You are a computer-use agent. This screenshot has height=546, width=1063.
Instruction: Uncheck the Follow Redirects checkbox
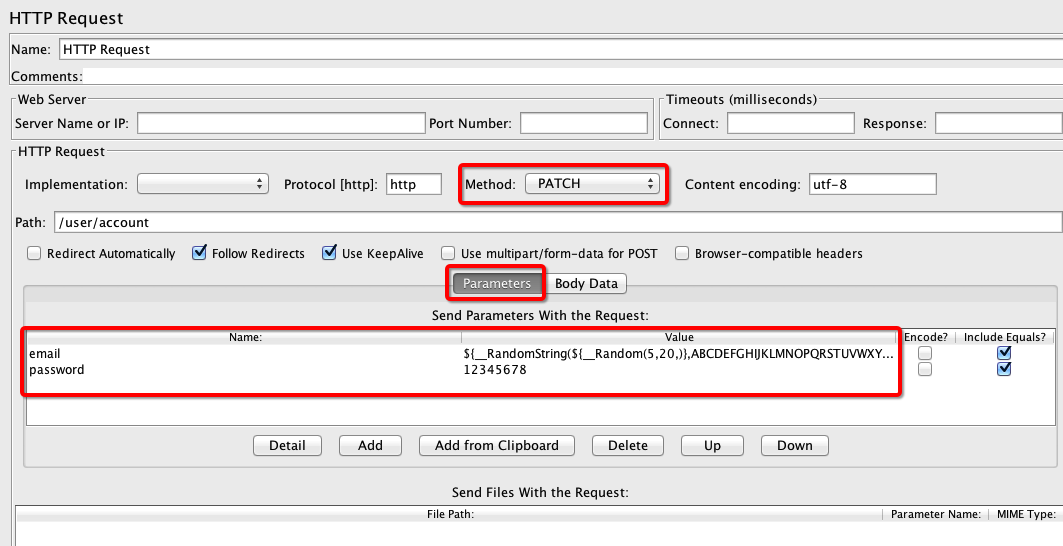199,254
